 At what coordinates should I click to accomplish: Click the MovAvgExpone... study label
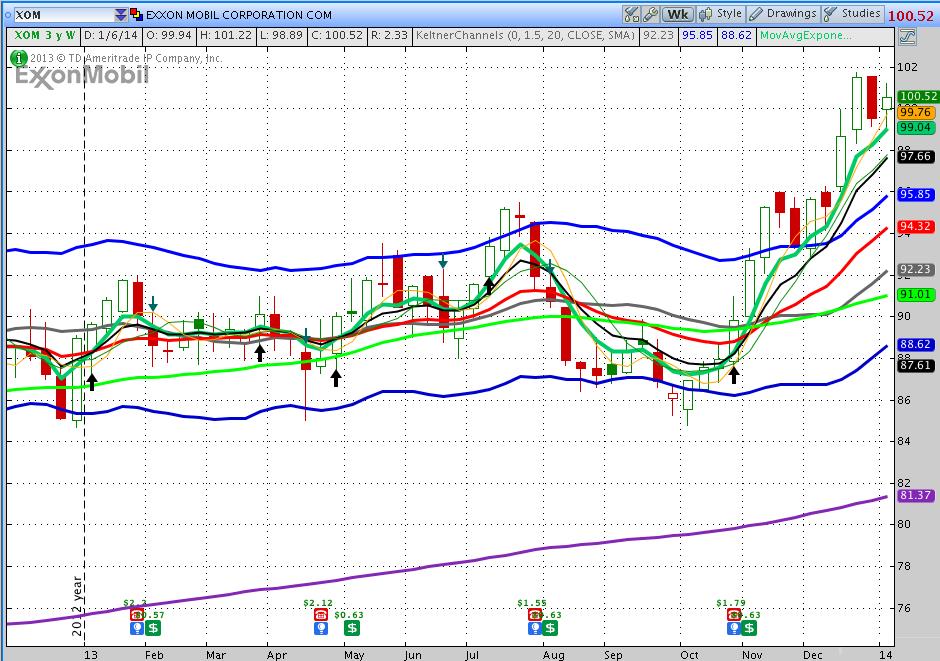(805, 35)
